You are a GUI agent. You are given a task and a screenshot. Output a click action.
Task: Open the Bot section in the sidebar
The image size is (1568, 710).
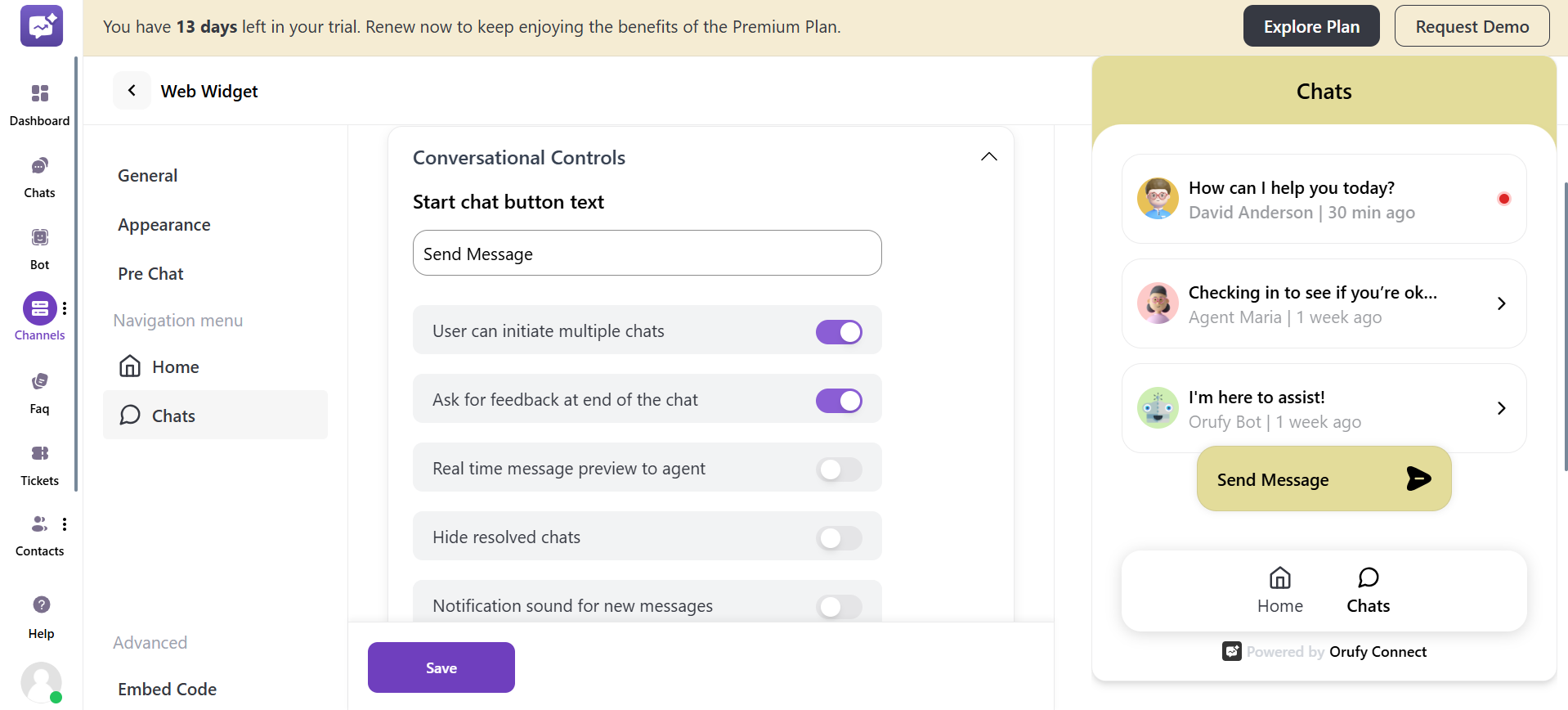pos(39,245)
